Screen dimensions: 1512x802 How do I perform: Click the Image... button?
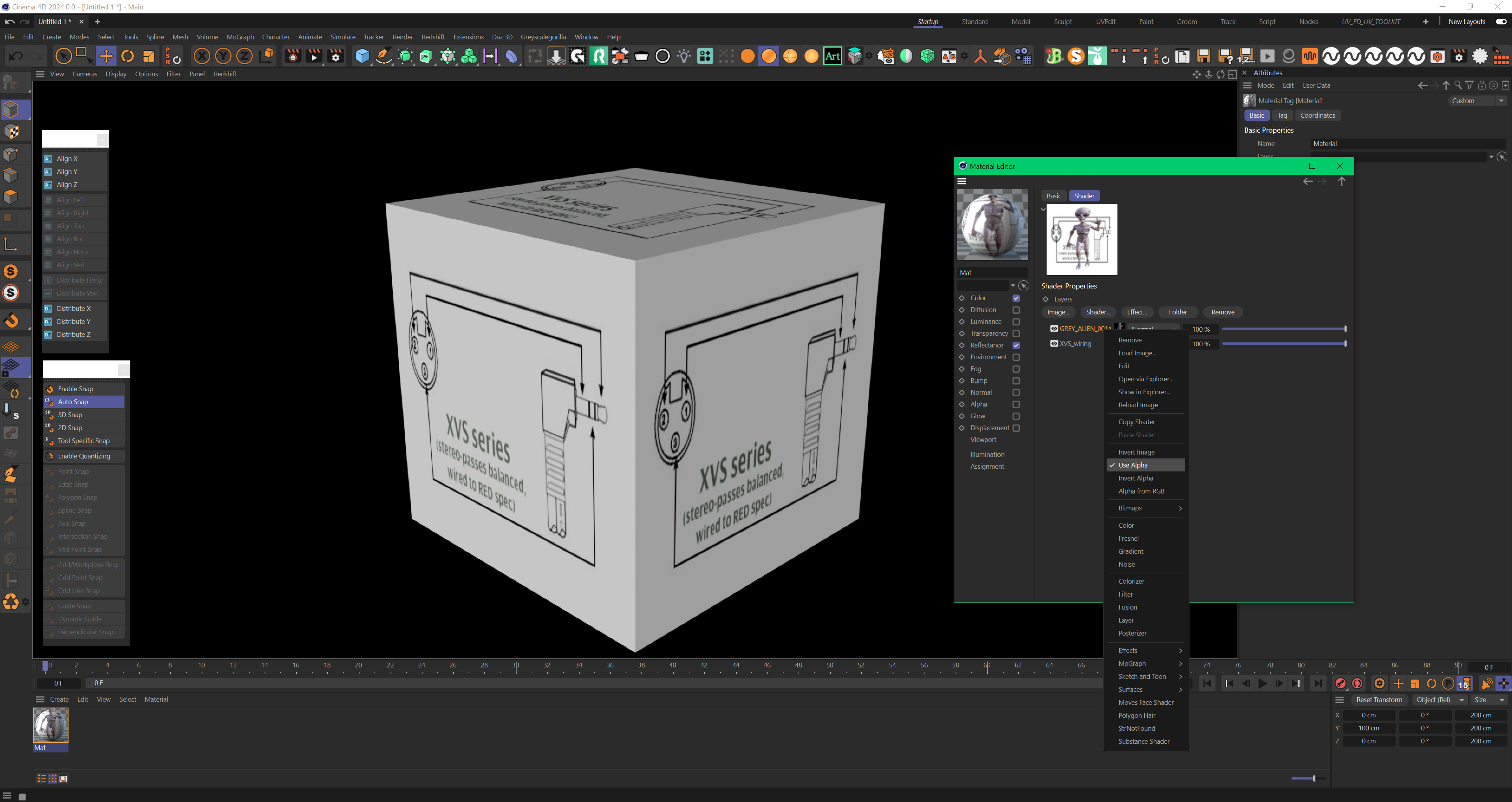[1058, 312]
